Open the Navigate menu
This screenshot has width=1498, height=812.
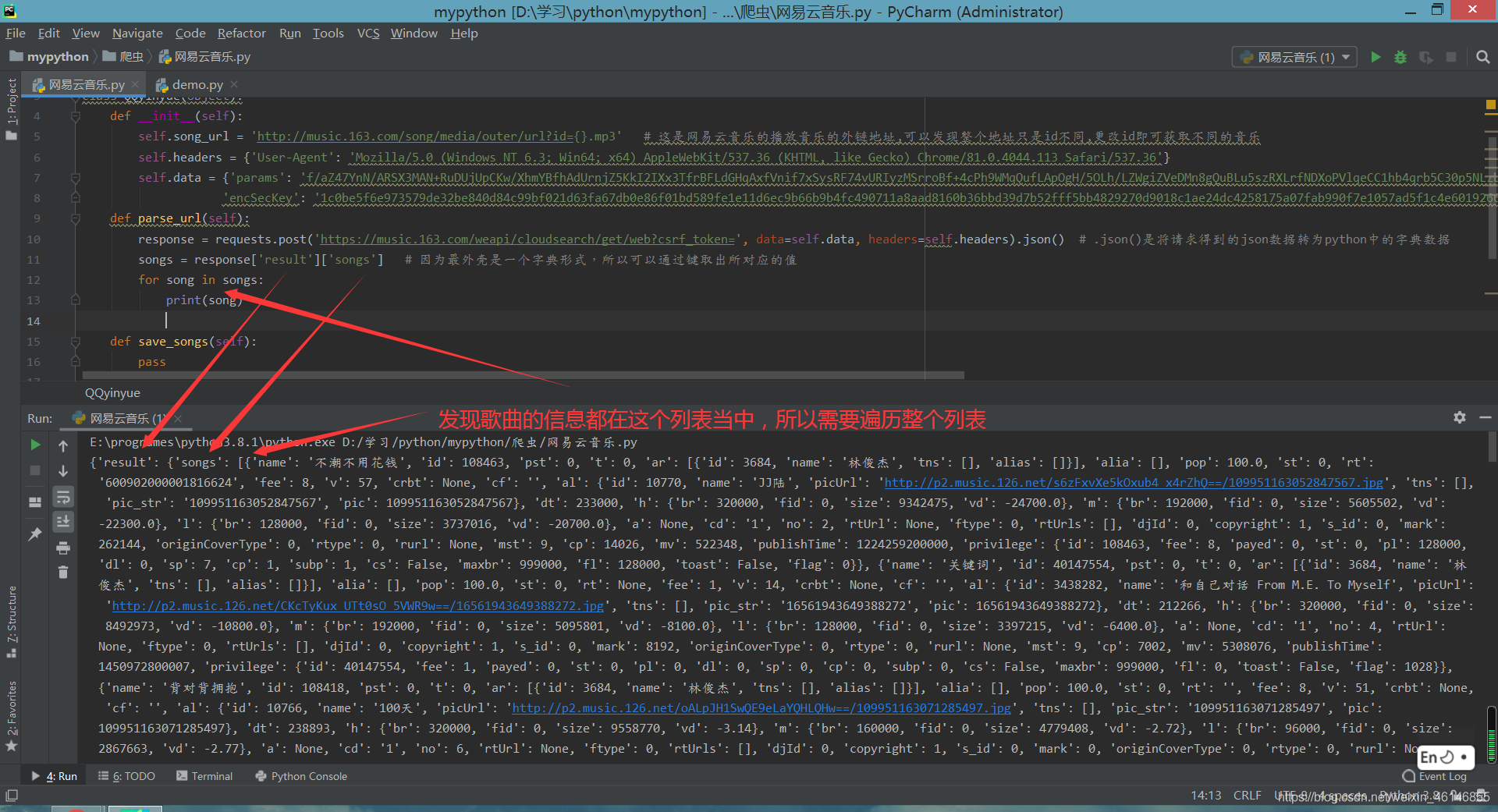137,33
